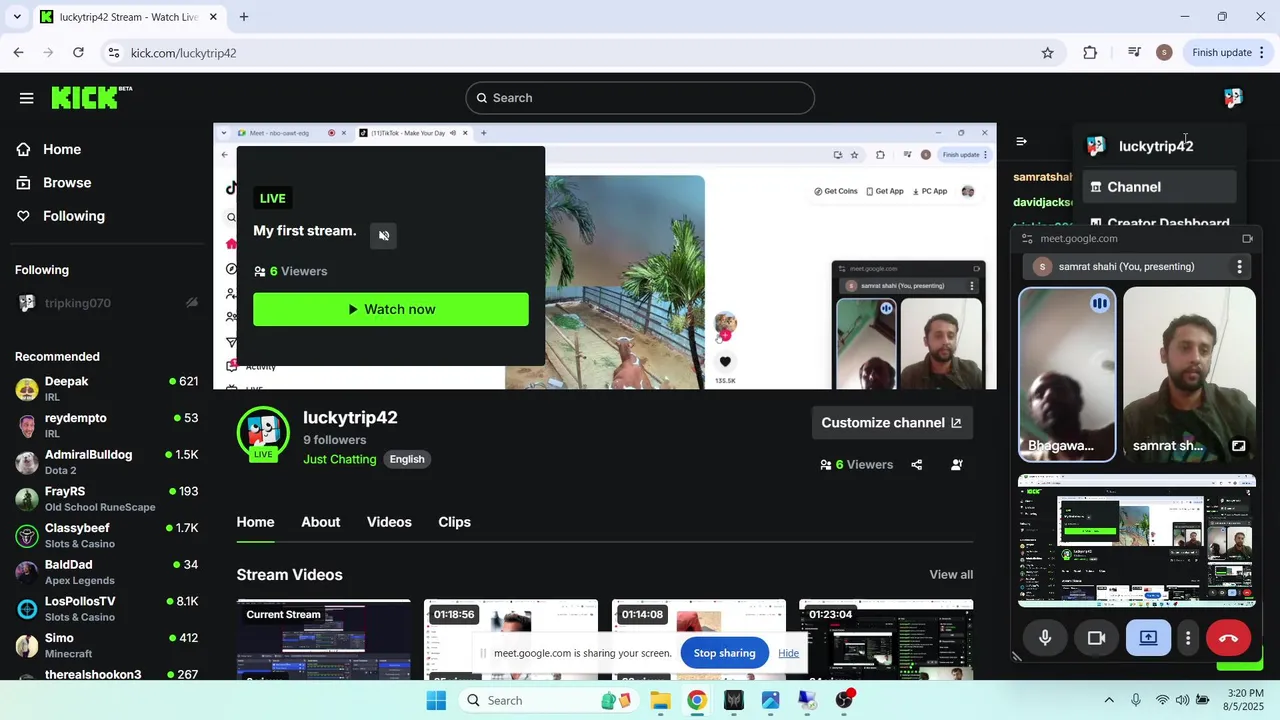Open the profile avatar menu at top right
1280x720 pixels.
[x=1233, y=98]
